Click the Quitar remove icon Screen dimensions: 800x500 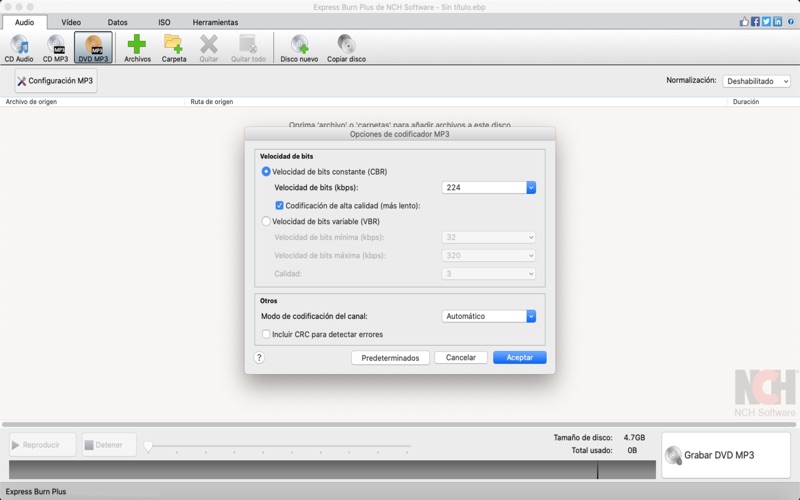[209, 48]
